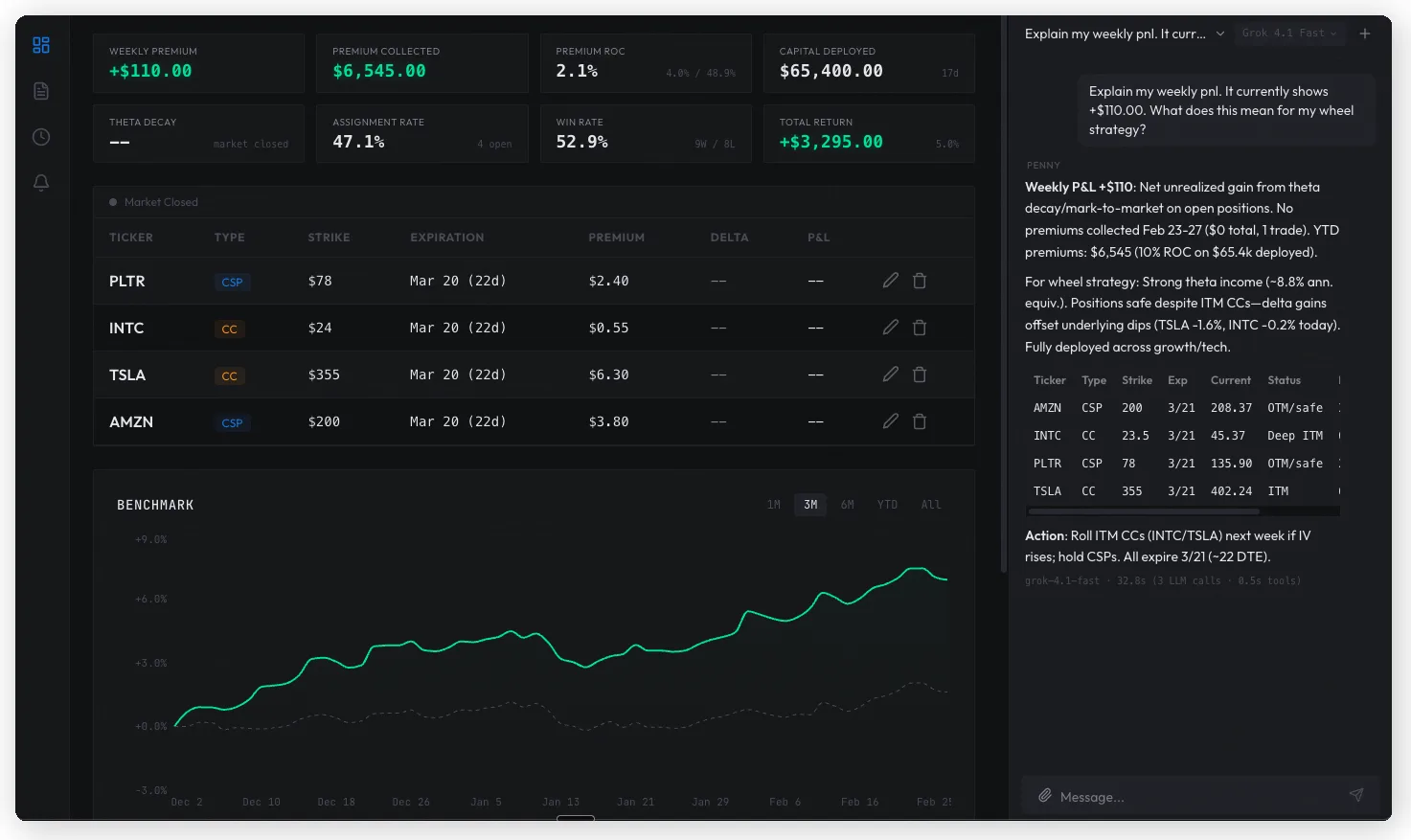The height and width of the screenshot is (840, 1411).
Task: Click the Market Closed status indicator dot
Action: [x=113, y=201]
